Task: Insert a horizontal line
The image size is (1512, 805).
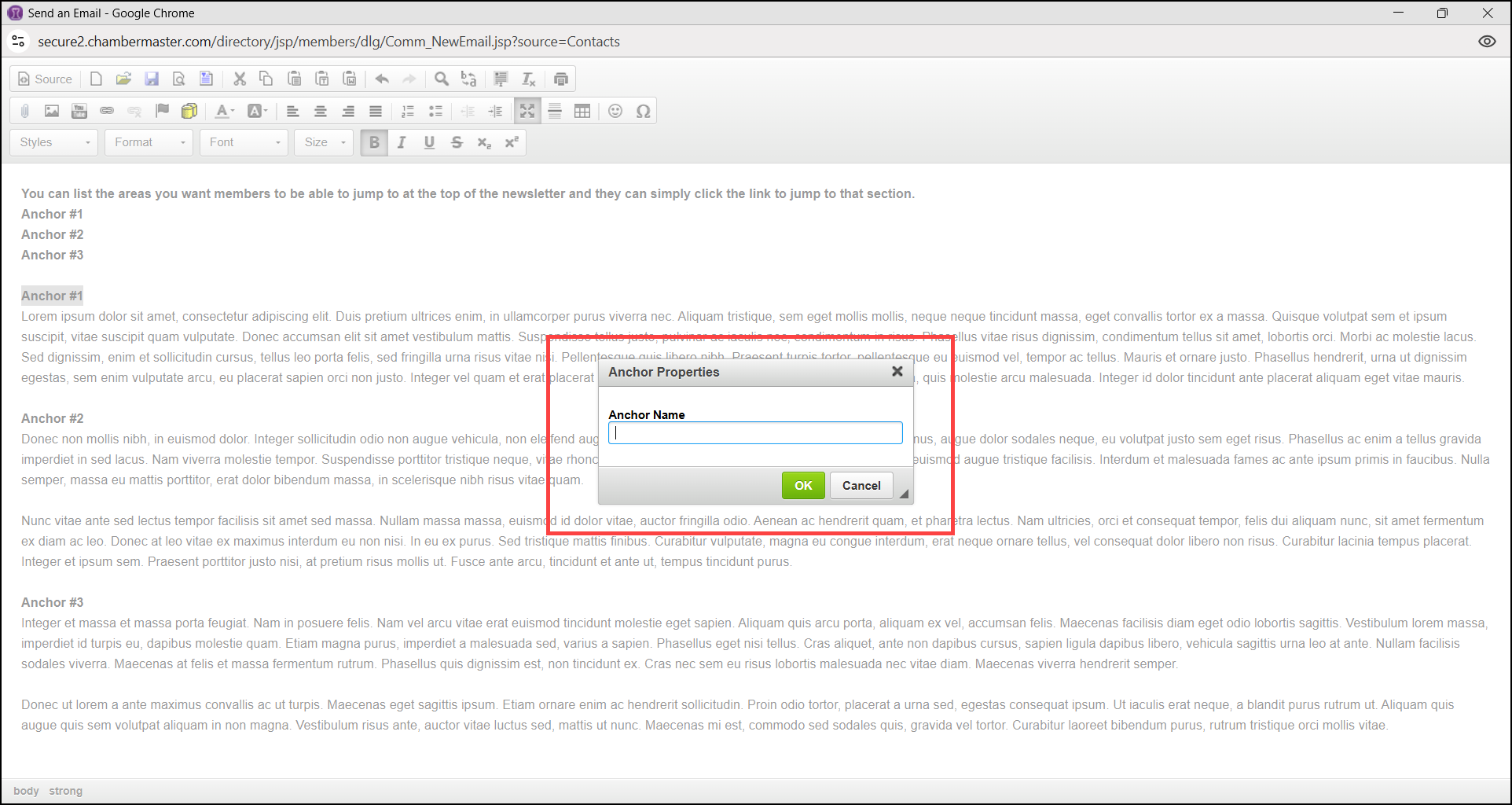Action: click(x=555, y=111)
